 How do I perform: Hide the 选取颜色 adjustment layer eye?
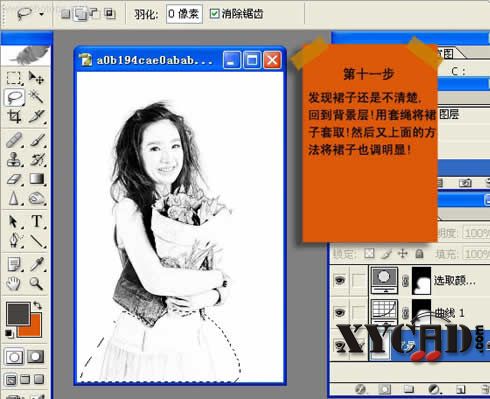[x=340, y=280]
